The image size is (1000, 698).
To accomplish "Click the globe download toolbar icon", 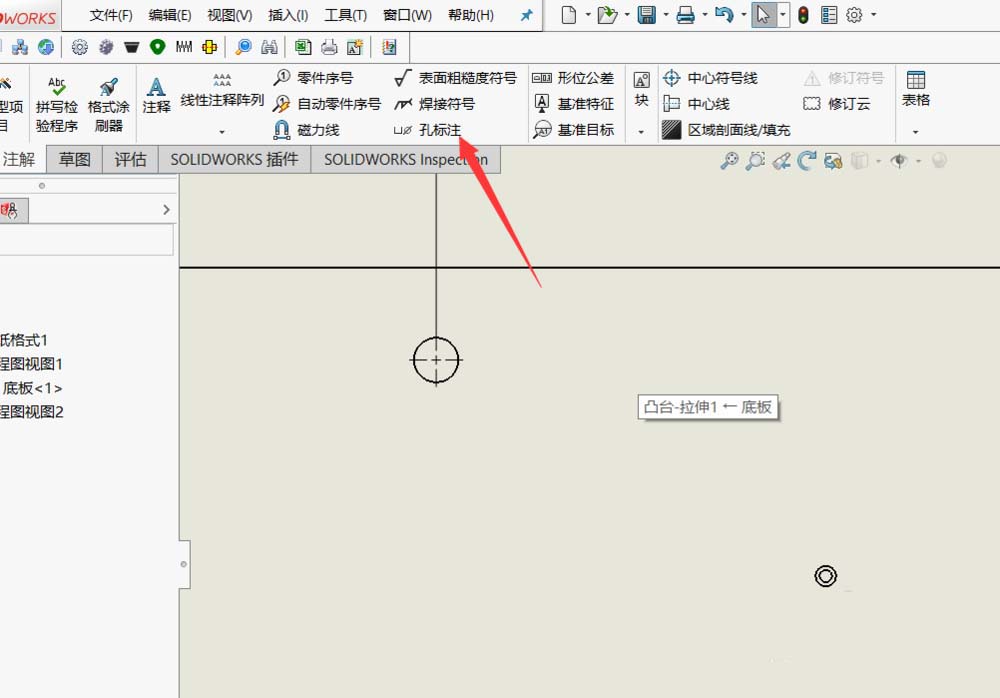I will coord(46,47).
